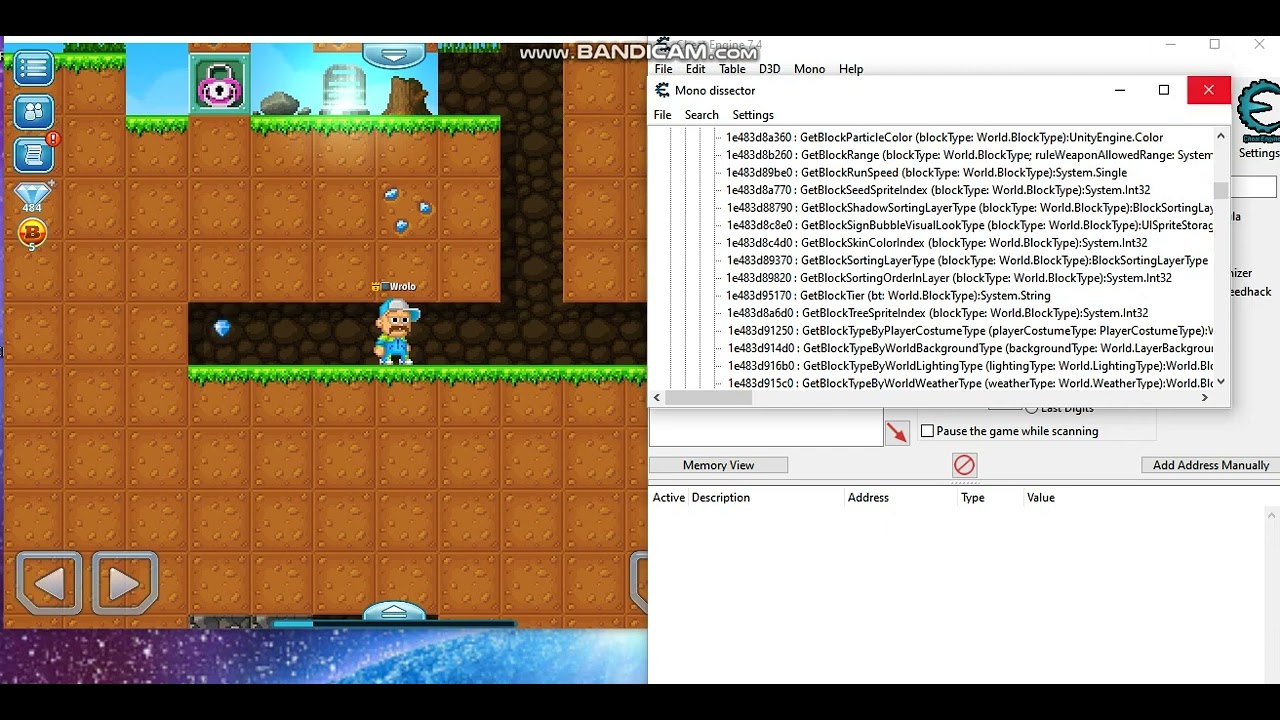The width and height of the screenshot is (1280, 720).
Task: Select GetBlockSignBubbleVisualLookType method row
Action: point(969,225)
